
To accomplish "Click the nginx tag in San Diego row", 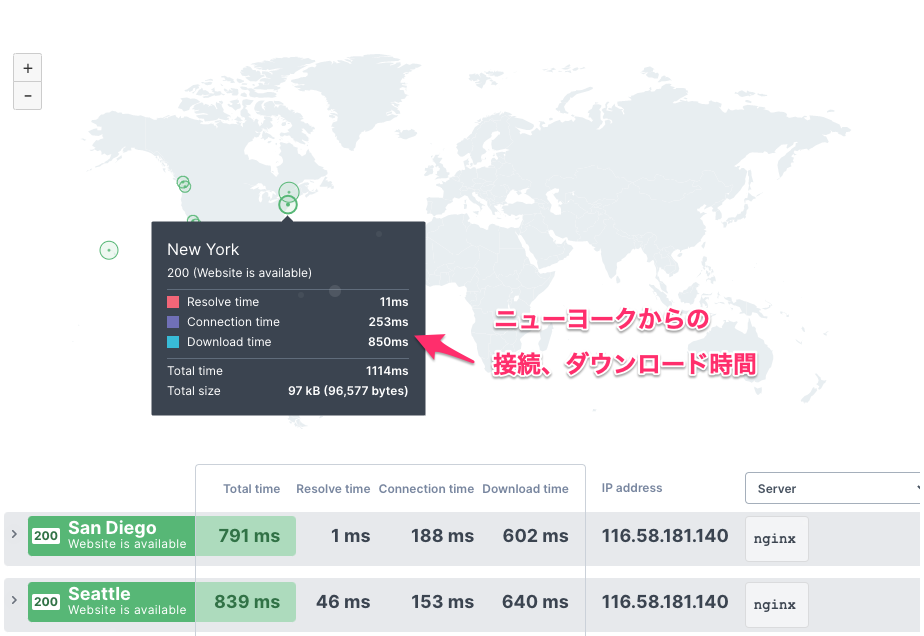I will point(776,539).
